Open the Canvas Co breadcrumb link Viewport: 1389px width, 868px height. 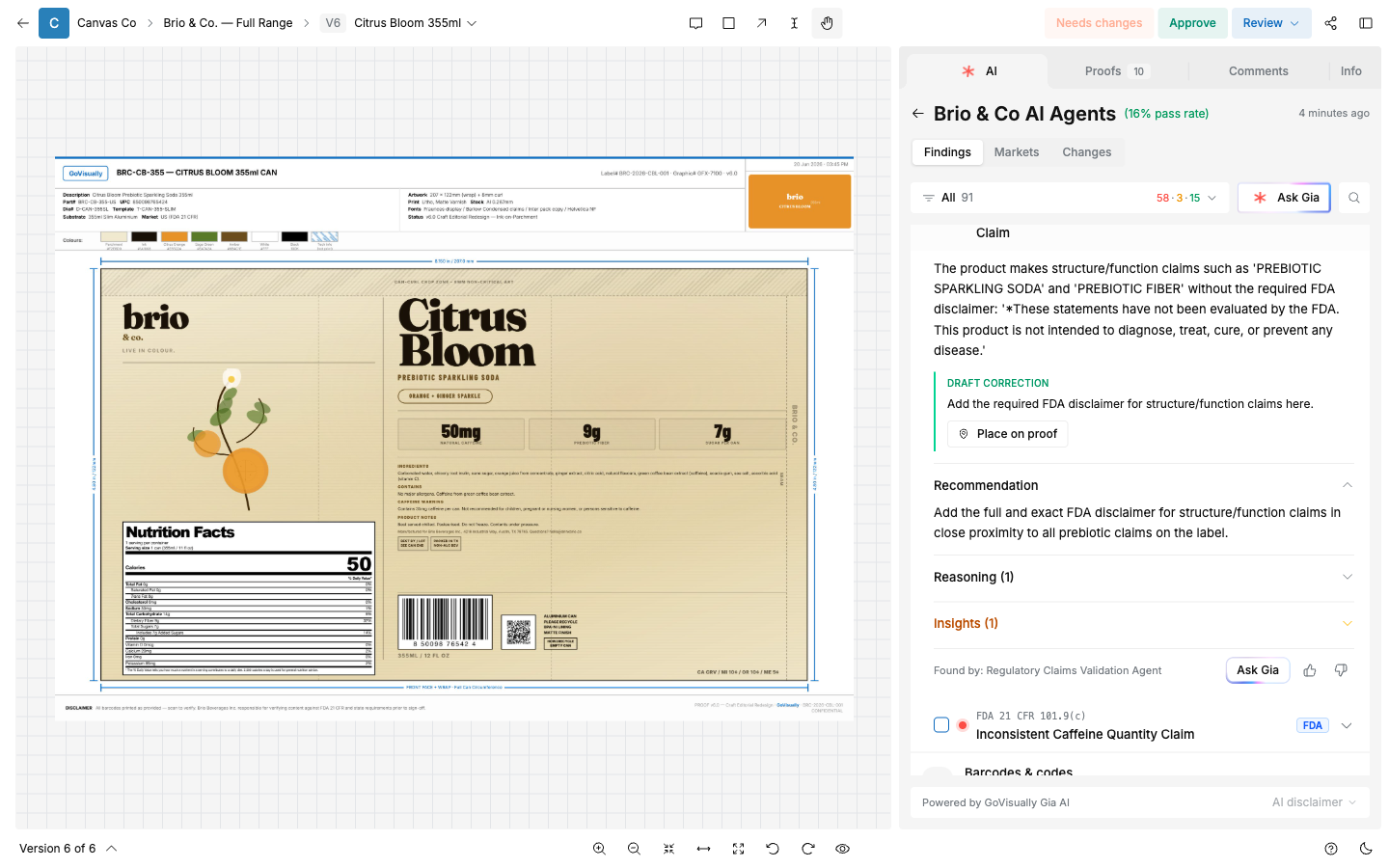coord(106,23)
